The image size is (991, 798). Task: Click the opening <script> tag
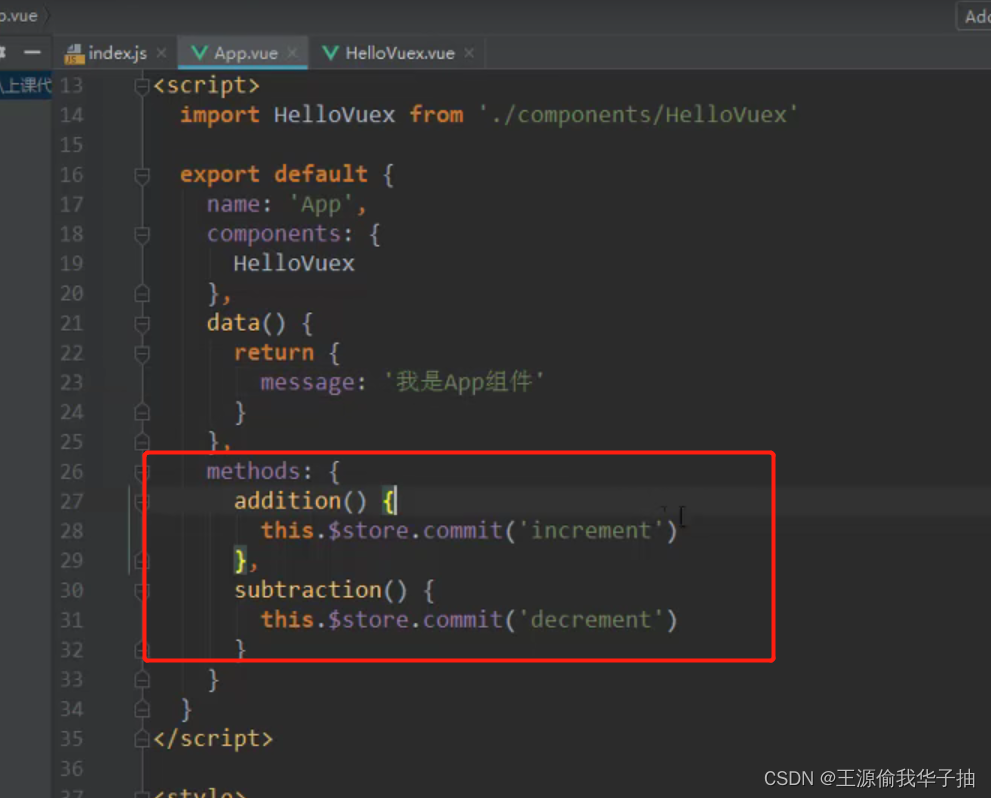pyautogui.click(x=206, y=85)
